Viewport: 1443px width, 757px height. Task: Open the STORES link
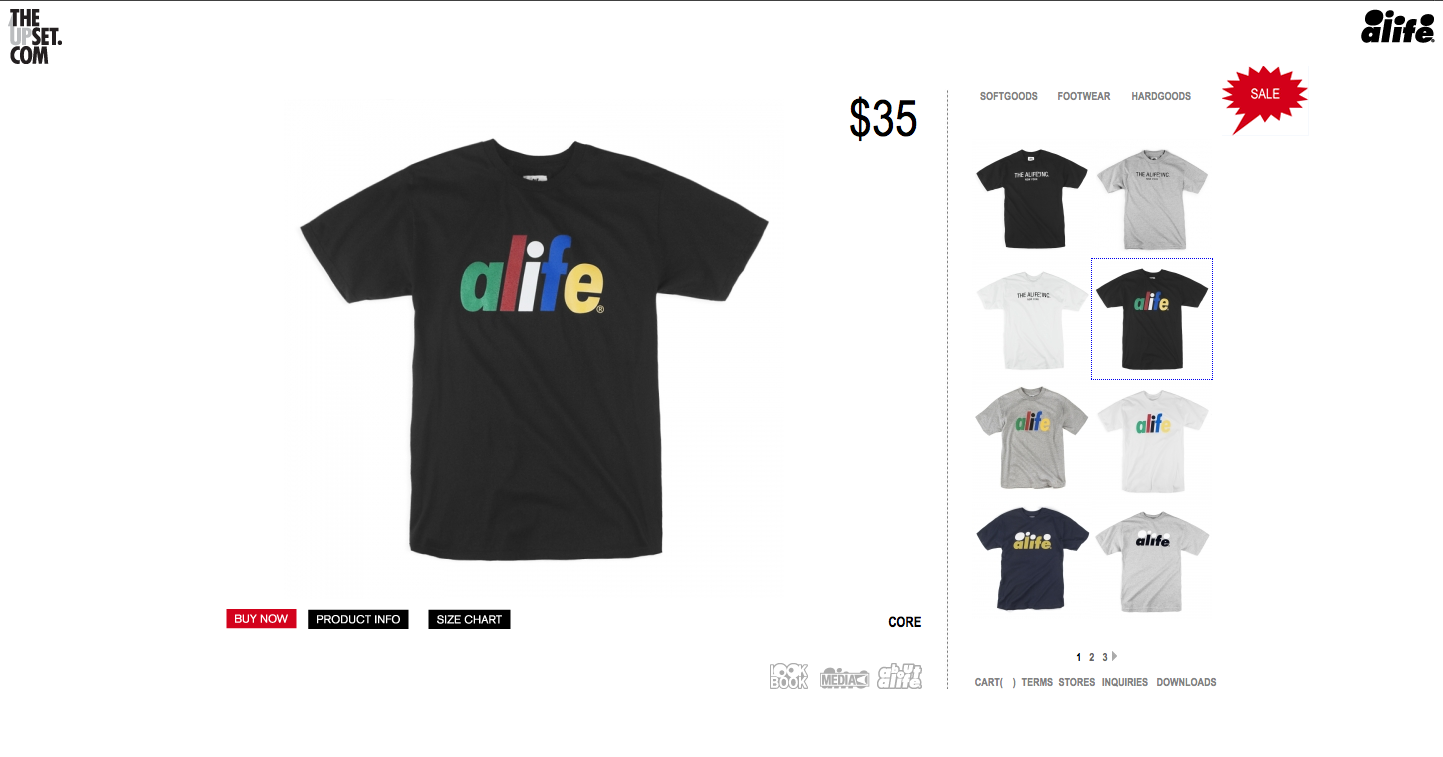1077,682
